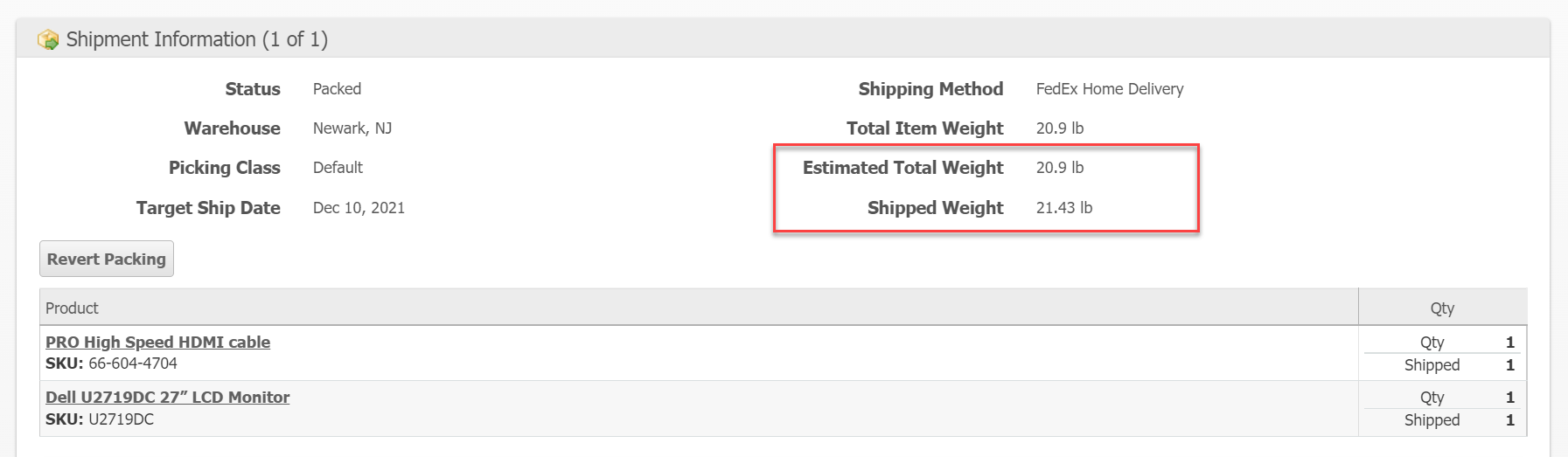Click the Qty value for the Dell monitor

point(1509,398)
